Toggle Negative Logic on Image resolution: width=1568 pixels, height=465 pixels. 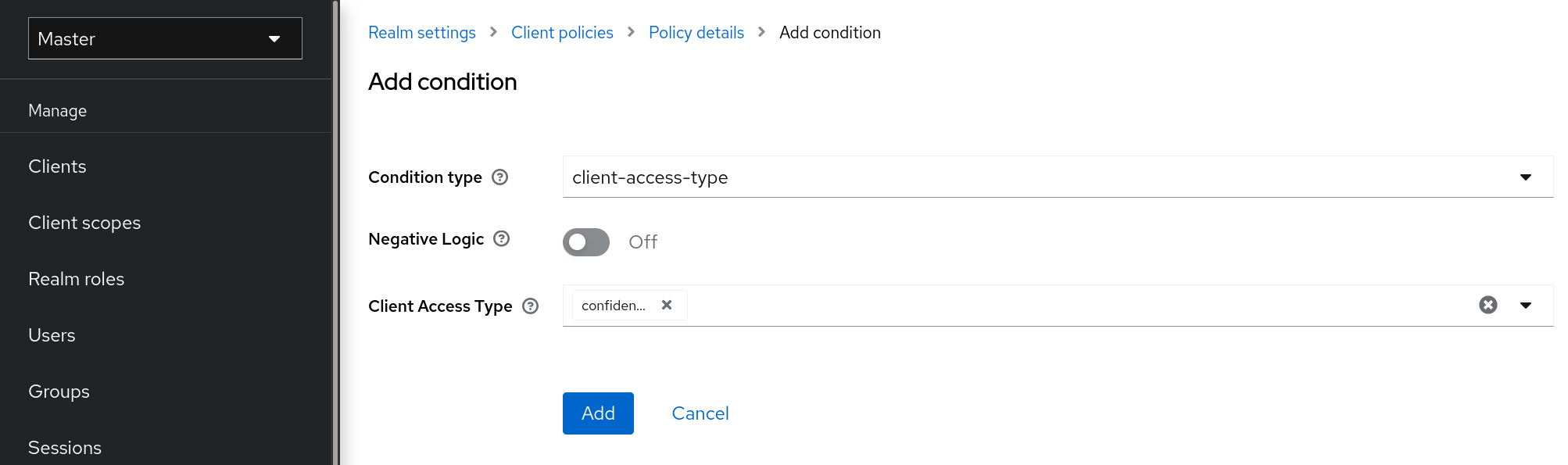point(585,242)
